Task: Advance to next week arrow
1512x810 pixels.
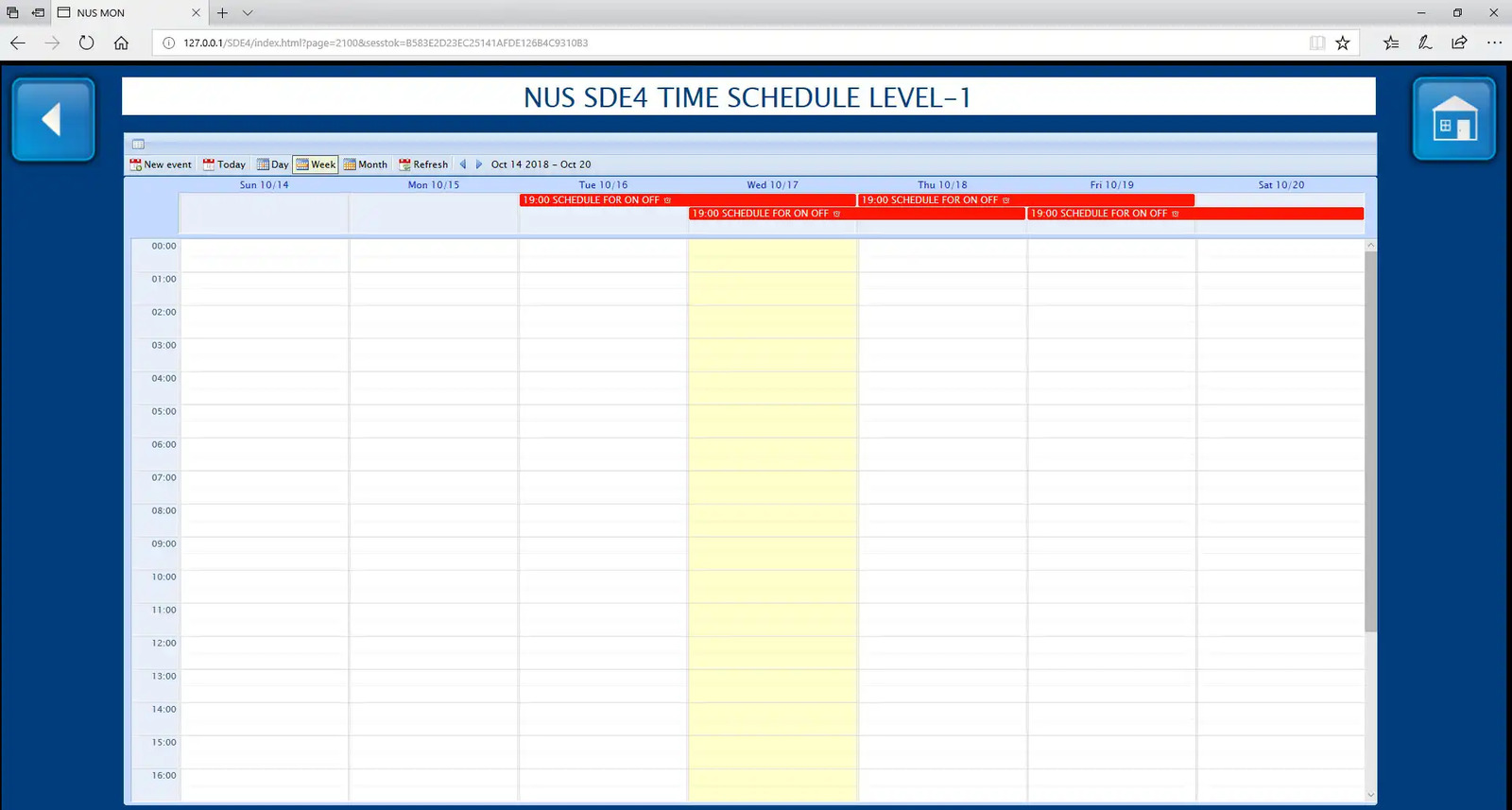Action: 479,164
